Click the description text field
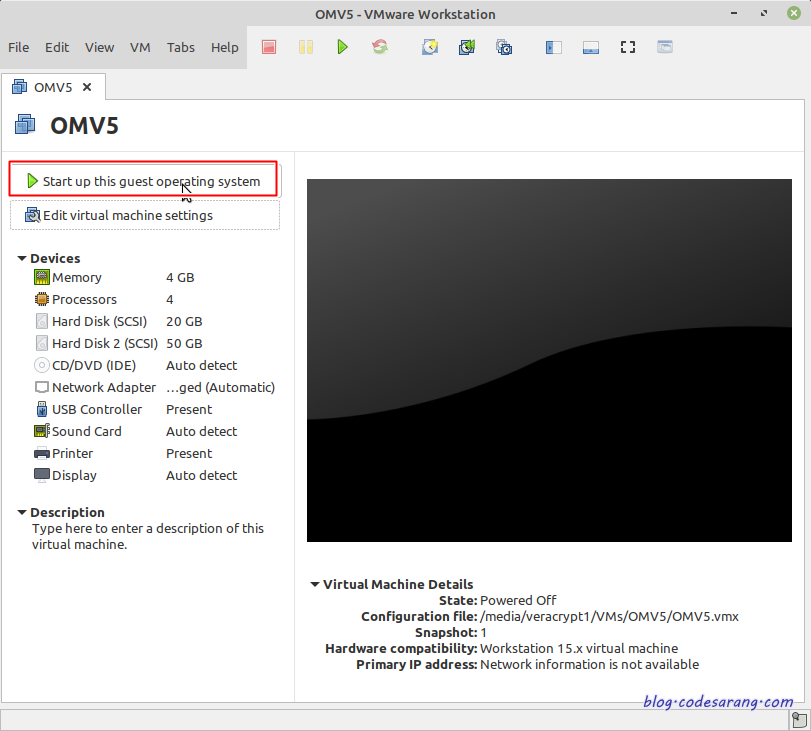The width and height of the screenshot is (811, 731). [x=147, y=536]
